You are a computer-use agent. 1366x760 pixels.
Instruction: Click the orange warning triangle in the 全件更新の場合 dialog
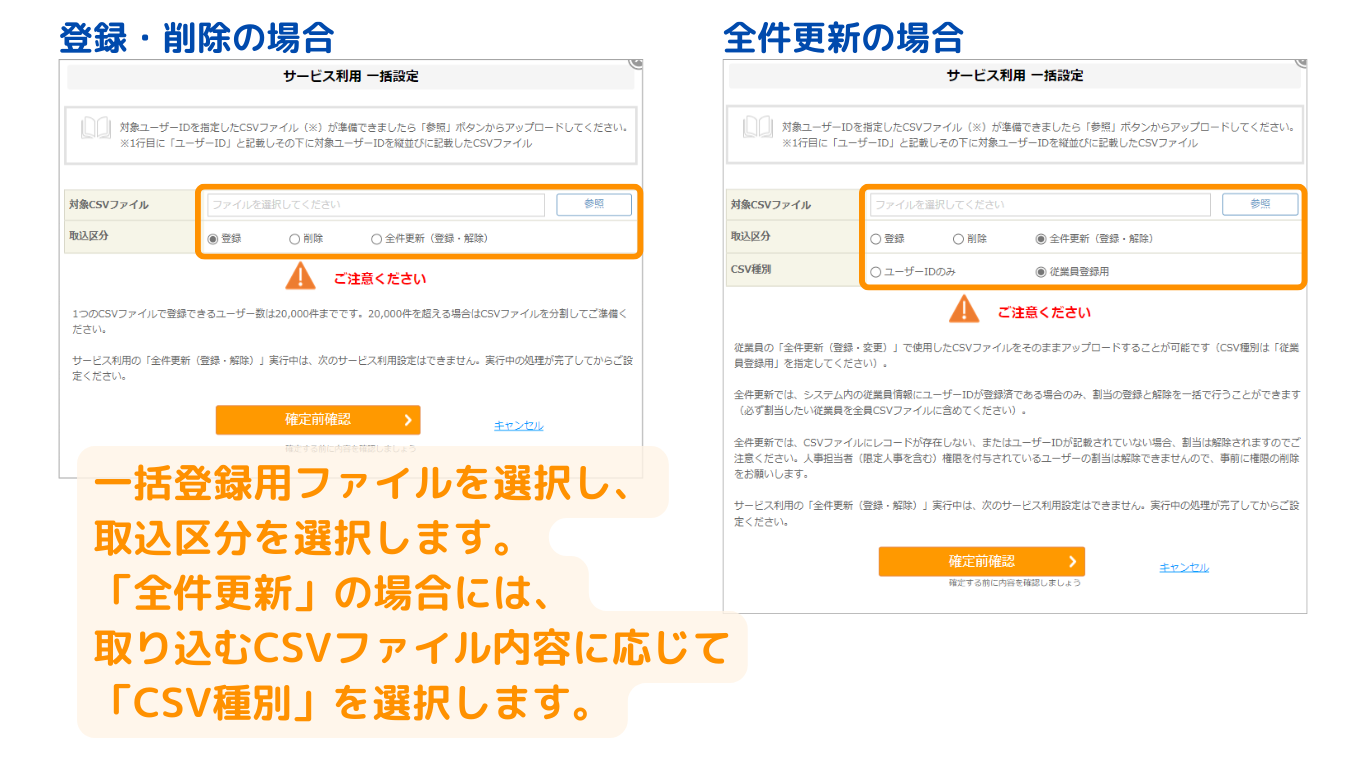pos(964,310)
